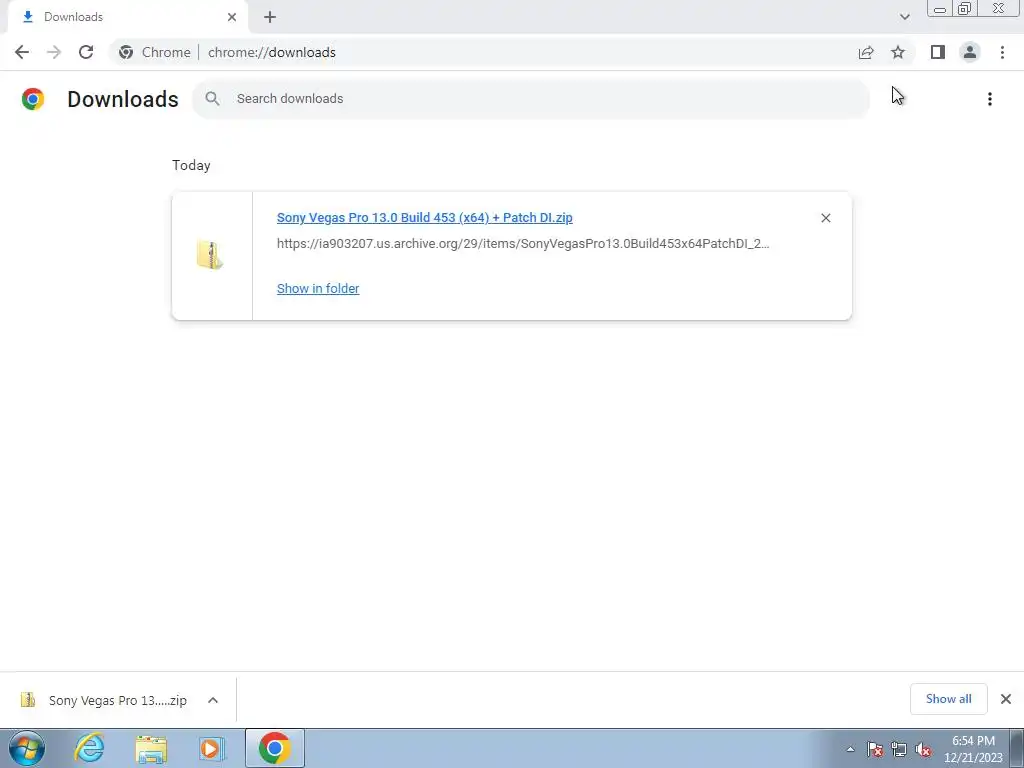Open Sony Vegas Pro 13.0 zip file link
This screenshot has width=1024, height=768.
point(424,218)
